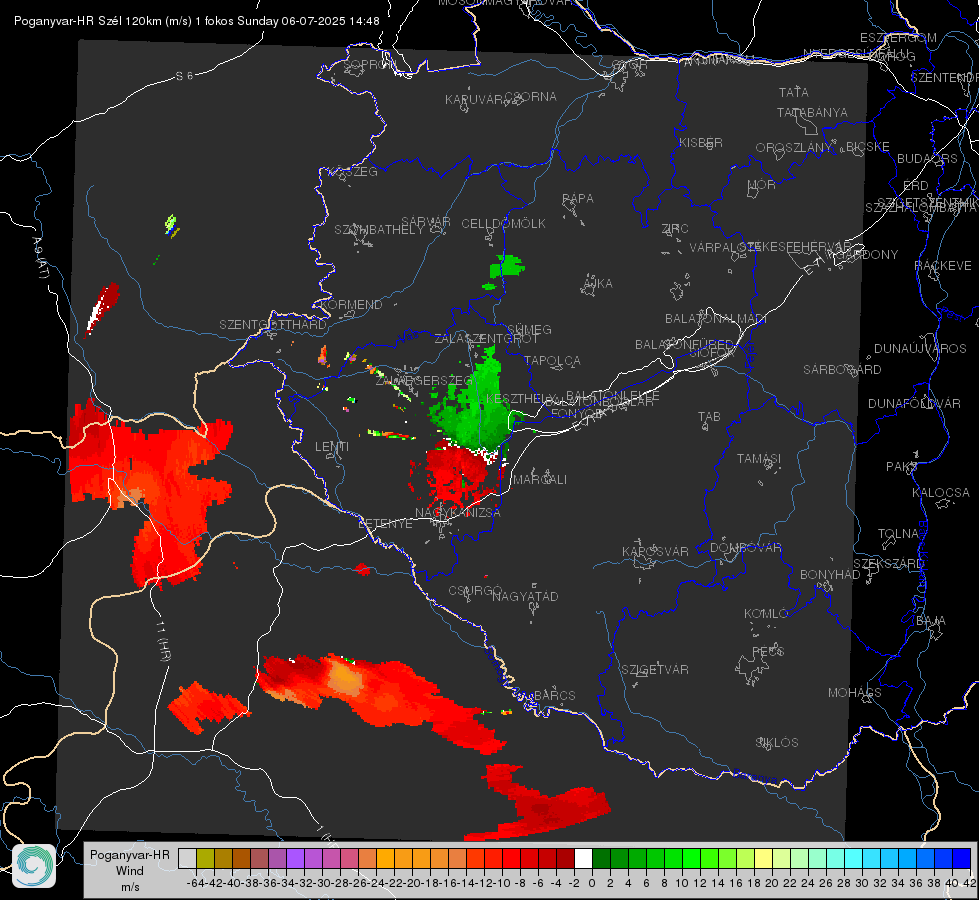Click the DOMBOVAR city label

click(745, 548)
